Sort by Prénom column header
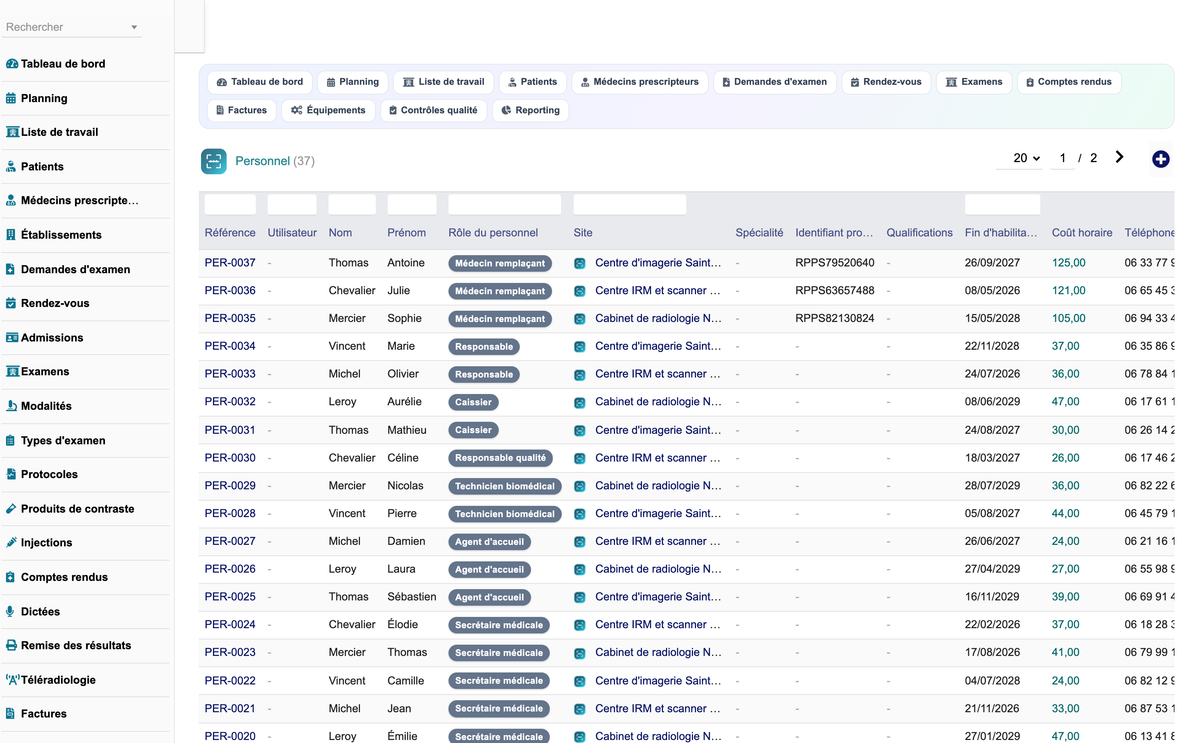This screenshot has width=1200, height=743. tap(407, 233)
